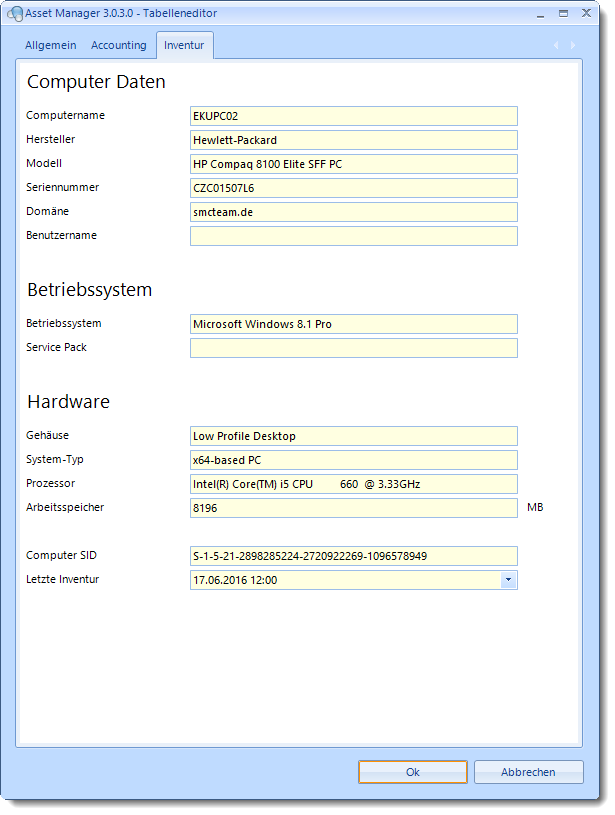Click the Prozessor label
Screen dimensions: 615x815
pos(50,483)
